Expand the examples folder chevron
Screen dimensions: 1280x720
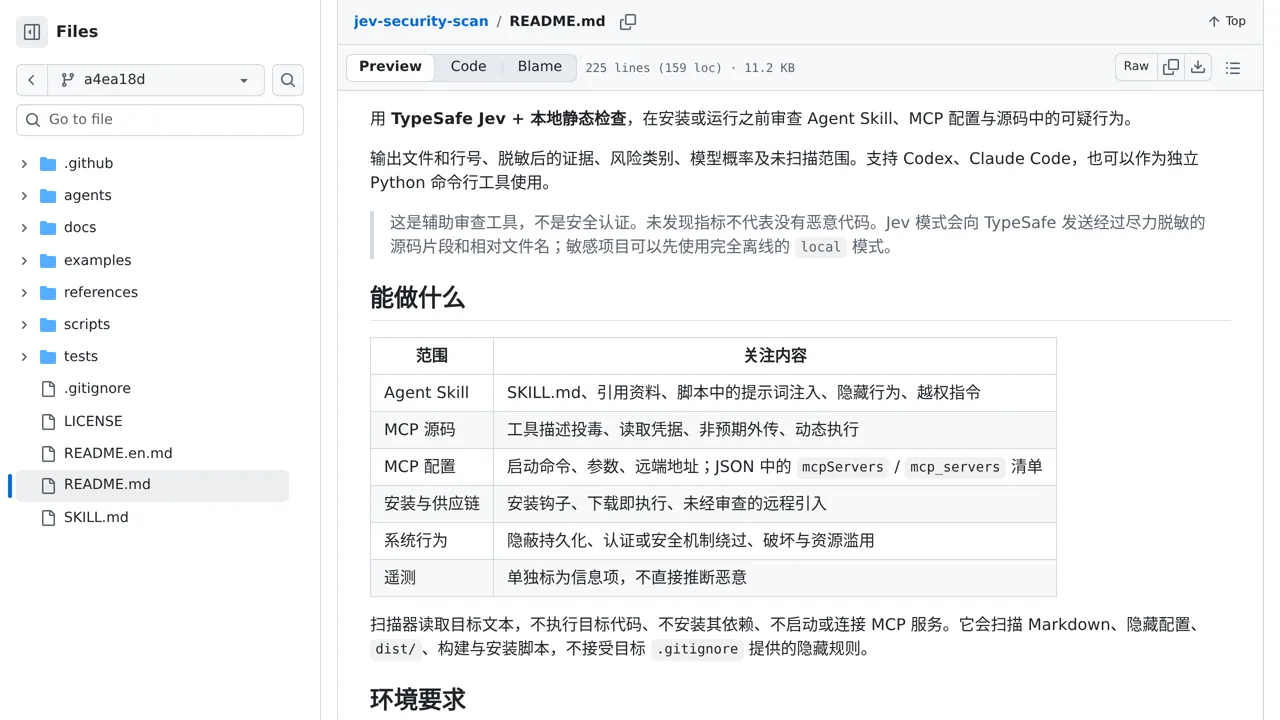pyautogui.click(x=24, y=260)
